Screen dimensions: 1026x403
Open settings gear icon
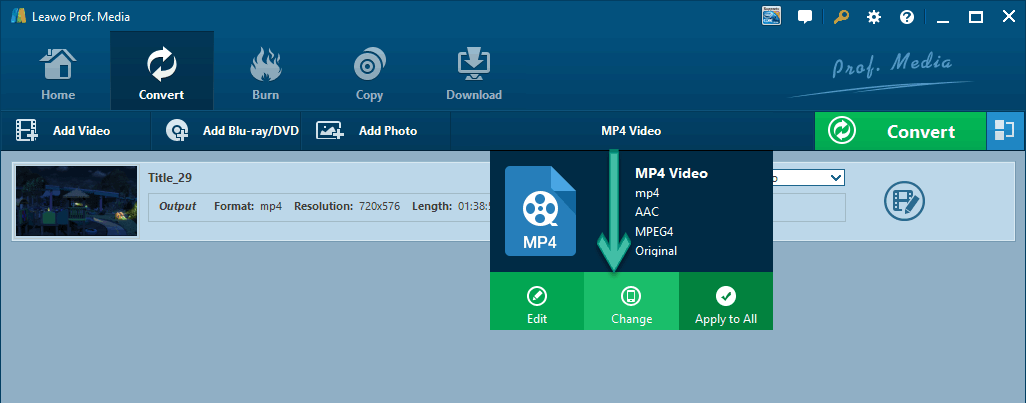tap(874, 17)
